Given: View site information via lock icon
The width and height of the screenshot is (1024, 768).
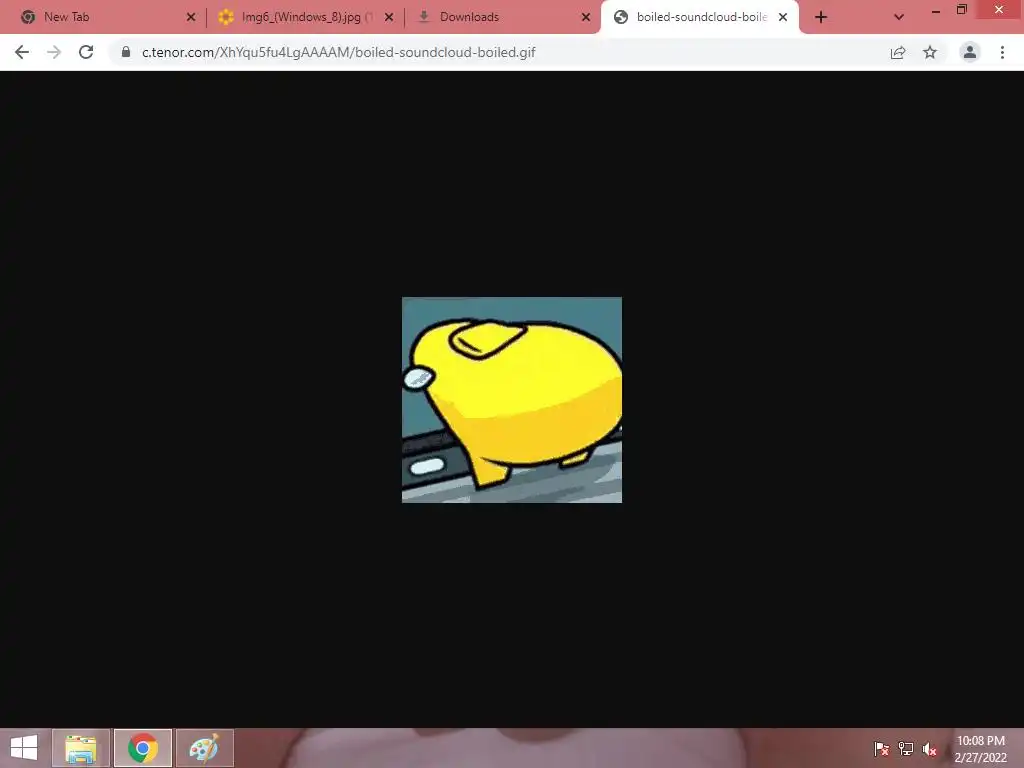Looking at the screenshot, I should tap(126, 52).
